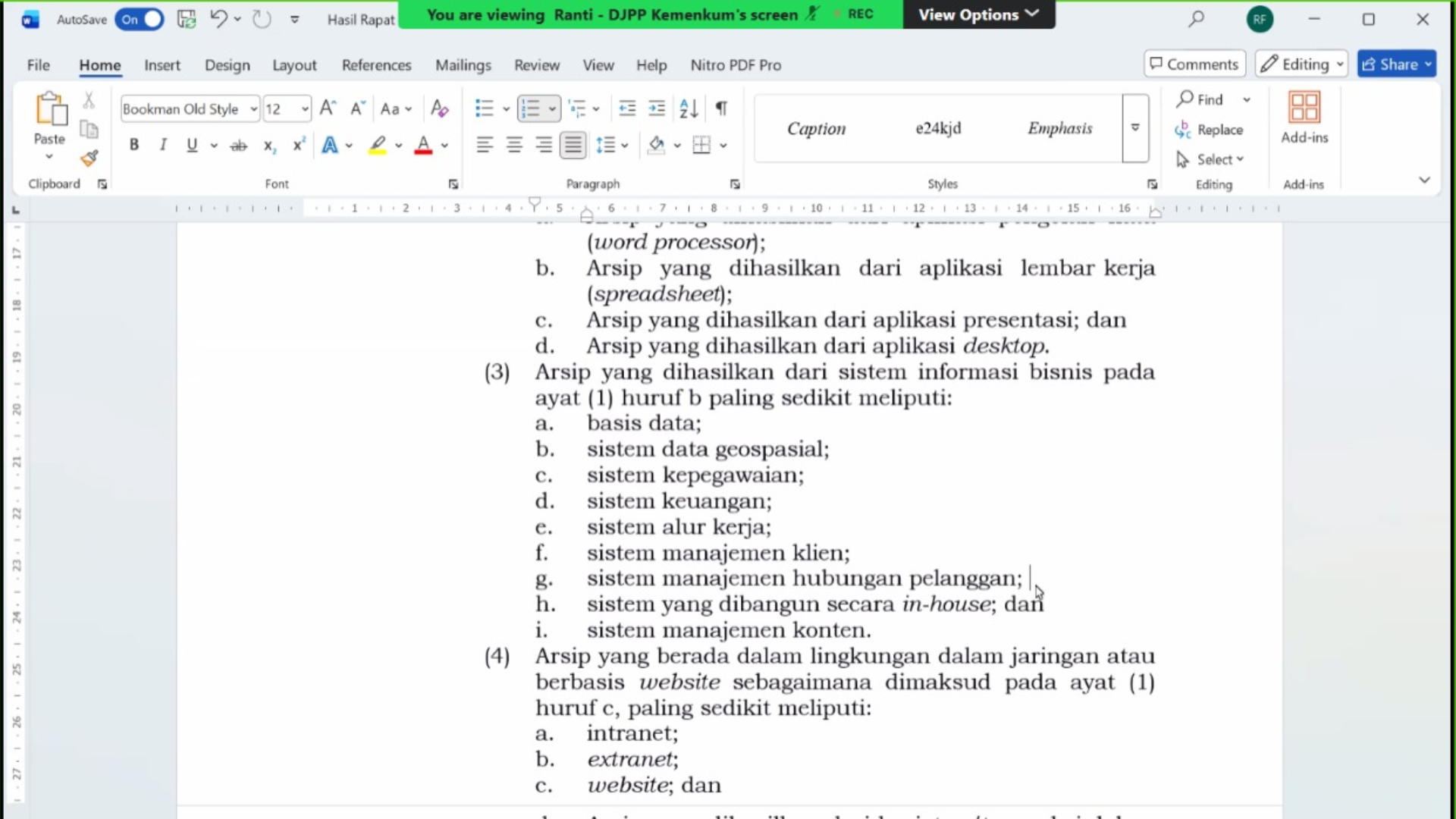Click the Clear All Formatting icon
Image resolution: width=1456 pixels, height=819 pixels.
(439, 108)
